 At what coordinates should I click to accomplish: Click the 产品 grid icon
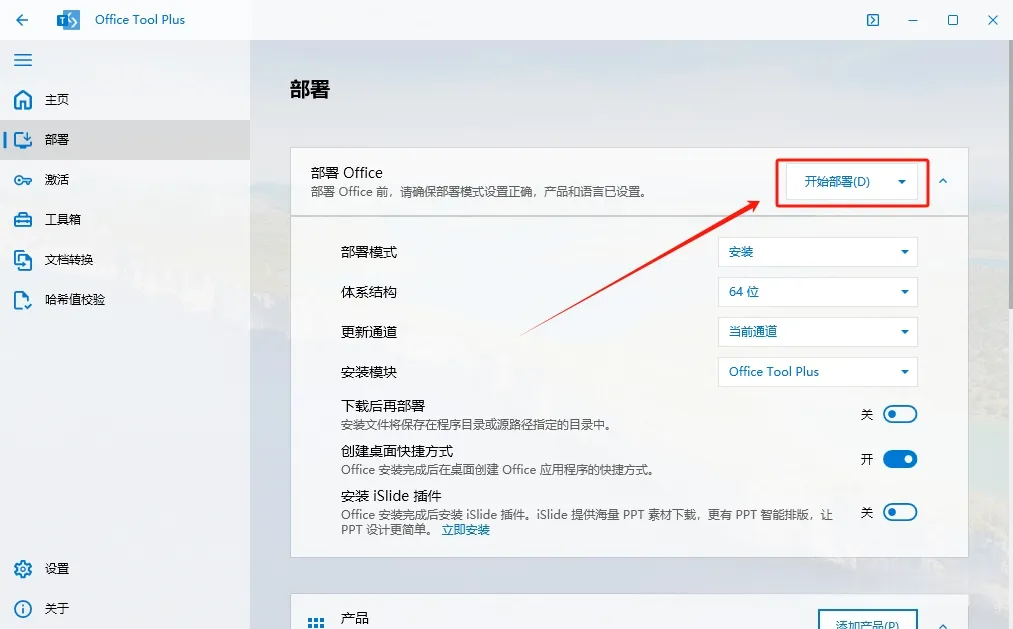(316, 622)
